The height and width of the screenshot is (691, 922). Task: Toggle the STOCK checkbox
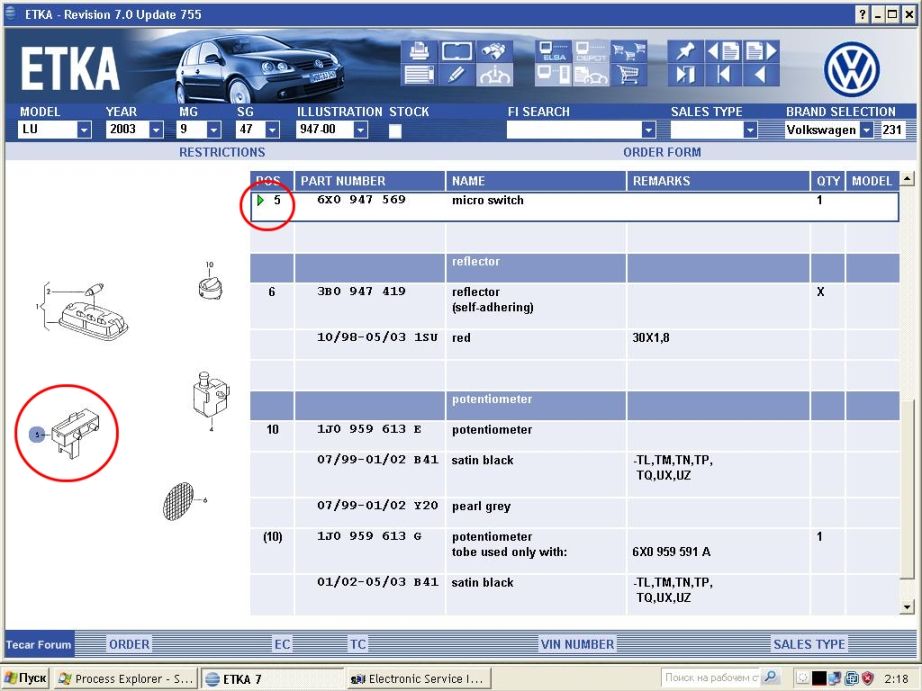pyautogui.click(x=396, y=131)
